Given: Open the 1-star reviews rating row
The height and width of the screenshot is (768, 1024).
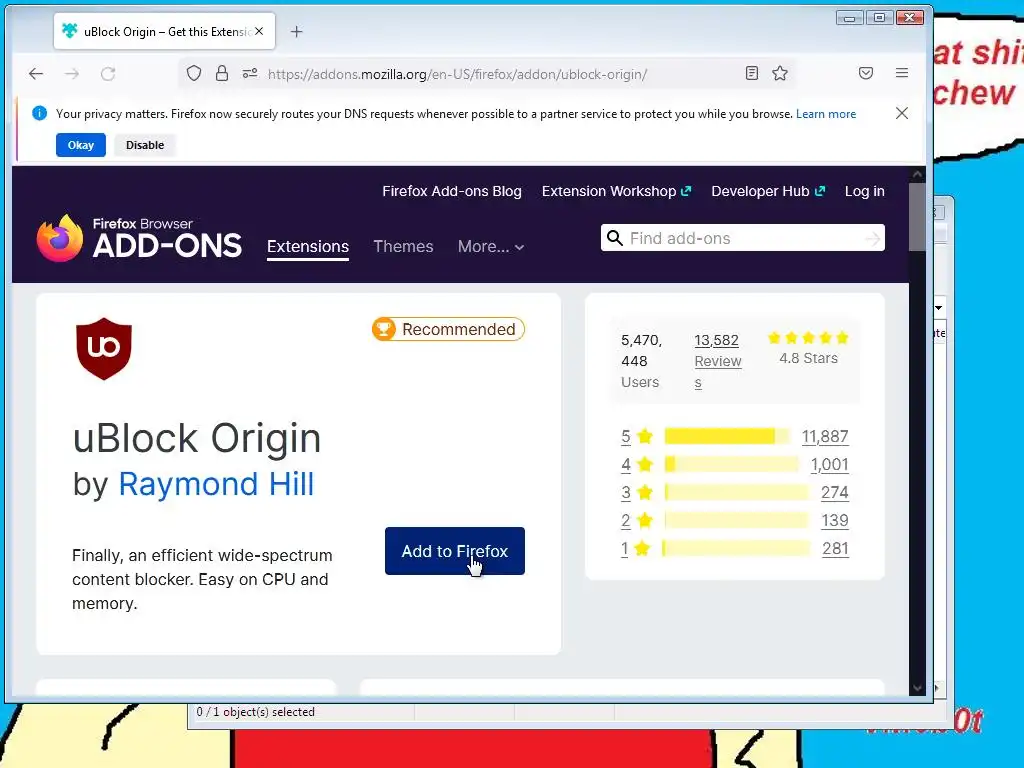Looking at the screenshot, I should (x=735, y=549).
